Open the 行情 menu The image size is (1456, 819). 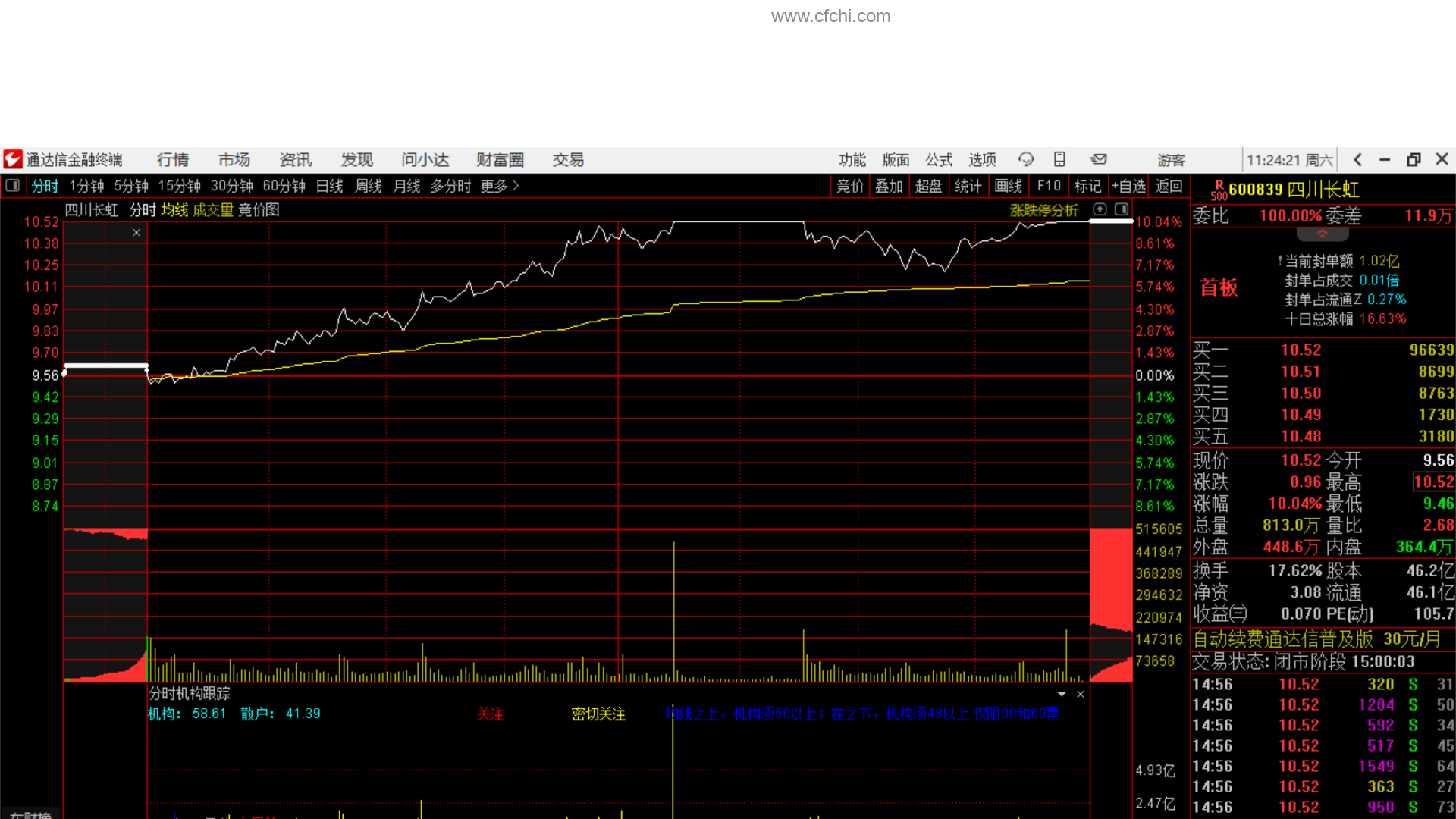[x=173, y=159]
